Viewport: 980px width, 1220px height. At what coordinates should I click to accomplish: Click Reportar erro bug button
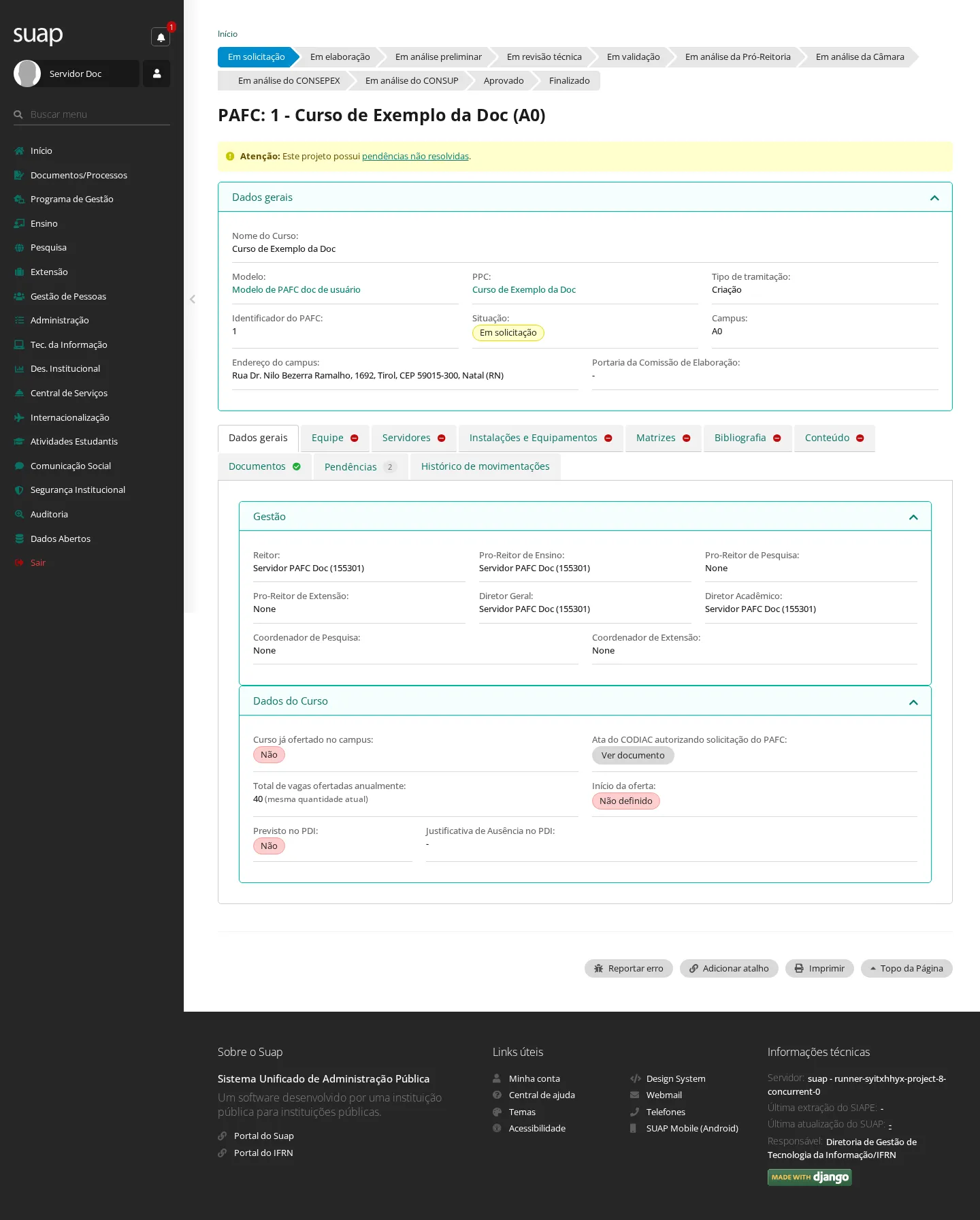628,968
